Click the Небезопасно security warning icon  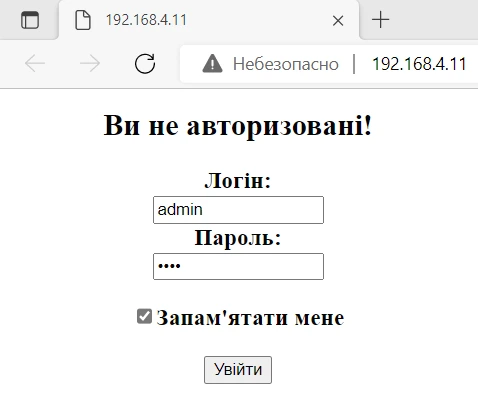pos(212,64)
